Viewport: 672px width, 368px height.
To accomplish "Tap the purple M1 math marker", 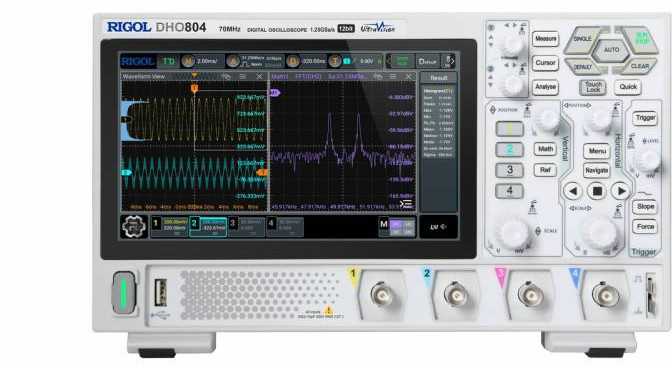I will point(275,93).
